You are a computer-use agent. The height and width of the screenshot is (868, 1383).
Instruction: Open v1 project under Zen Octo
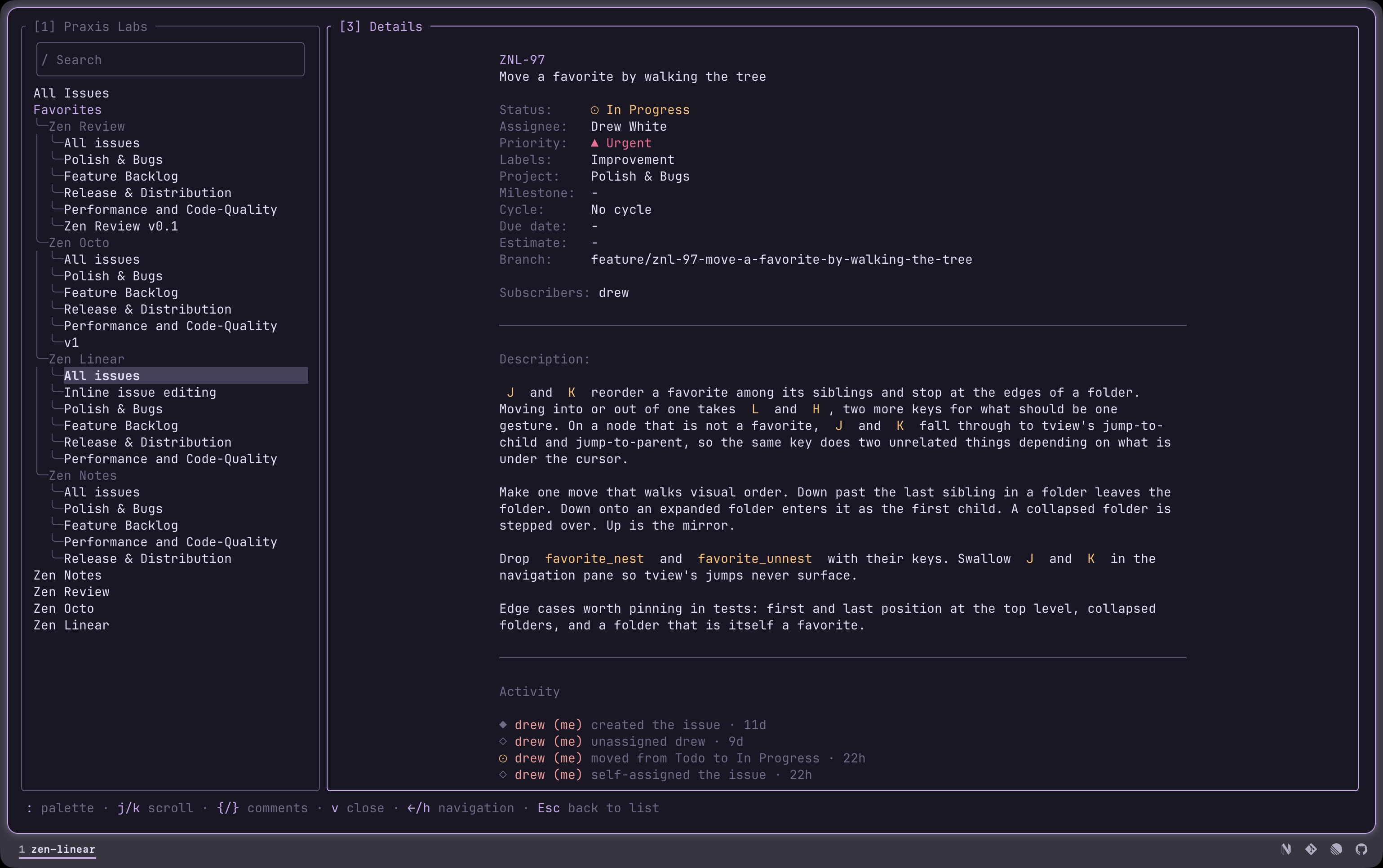coord(71,343)
